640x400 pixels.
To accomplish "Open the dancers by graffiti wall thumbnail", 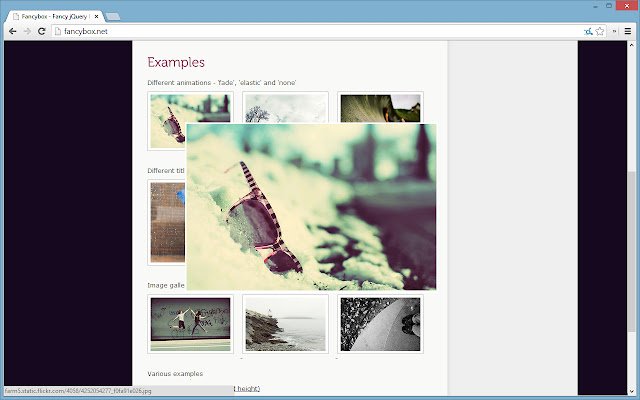I will (x=191, y=324).
